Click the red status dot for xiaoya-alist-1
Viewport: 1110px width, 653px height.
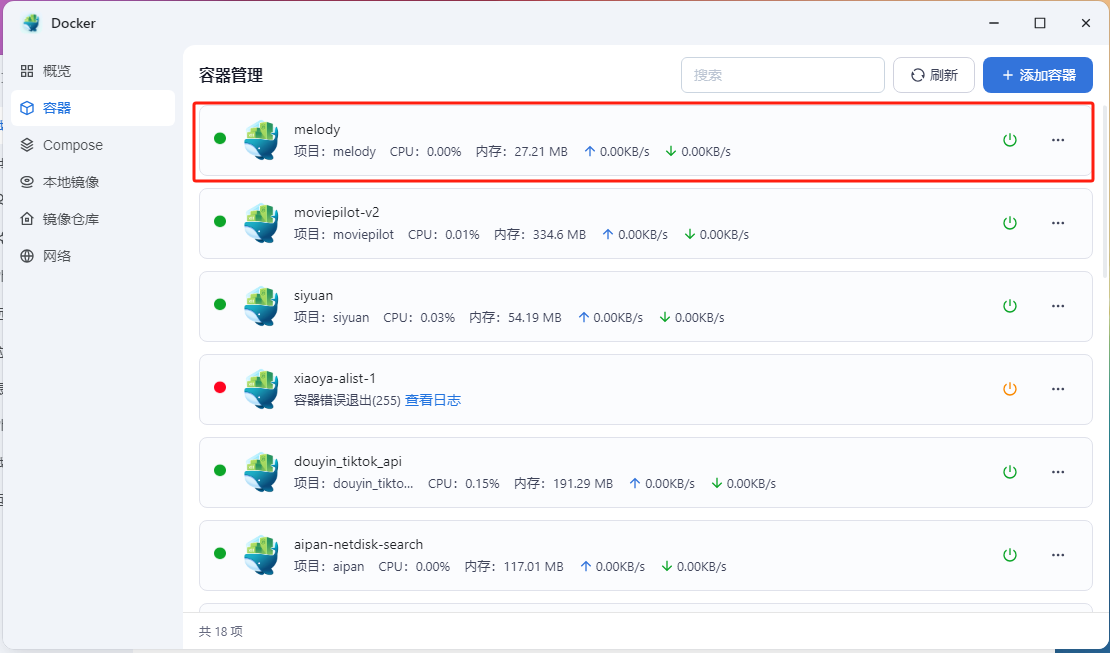coord(220,387)
